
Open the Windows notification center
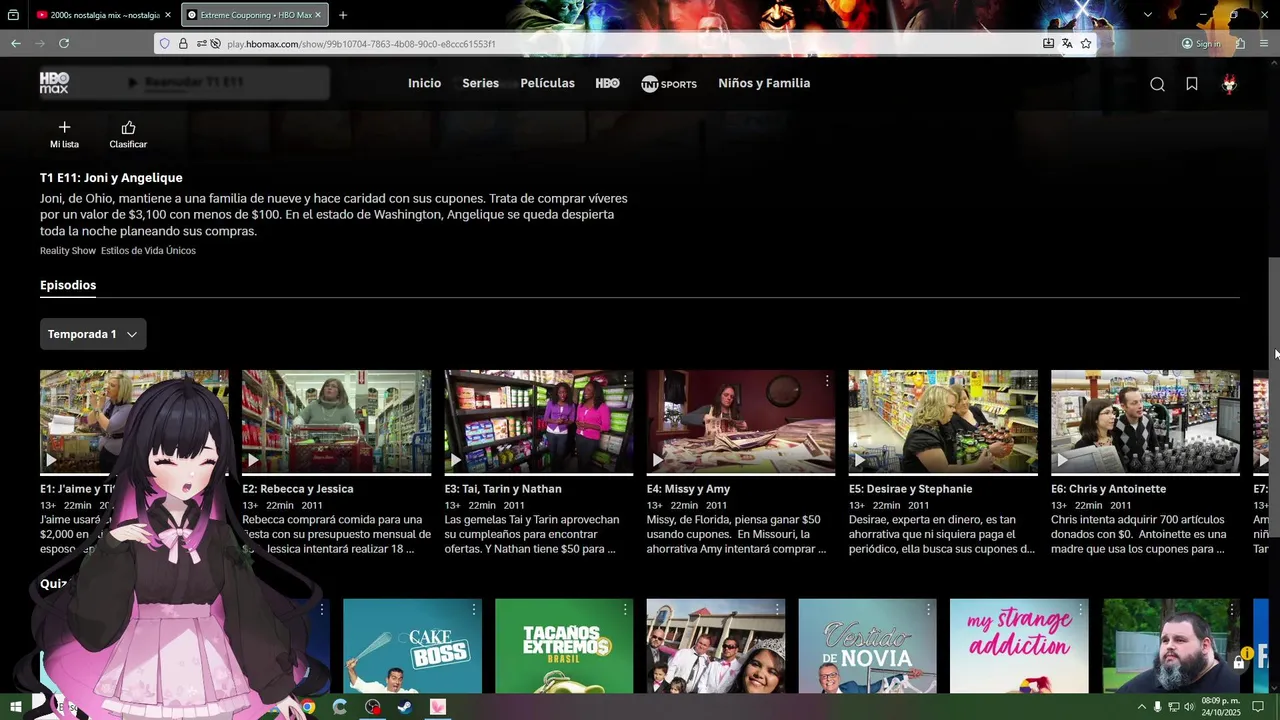point(1258,707)
